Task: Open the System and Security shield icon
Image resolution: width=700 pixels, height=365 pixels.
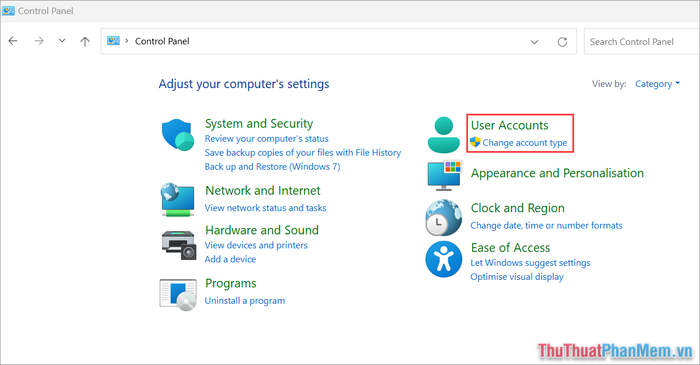Action: 178,135
